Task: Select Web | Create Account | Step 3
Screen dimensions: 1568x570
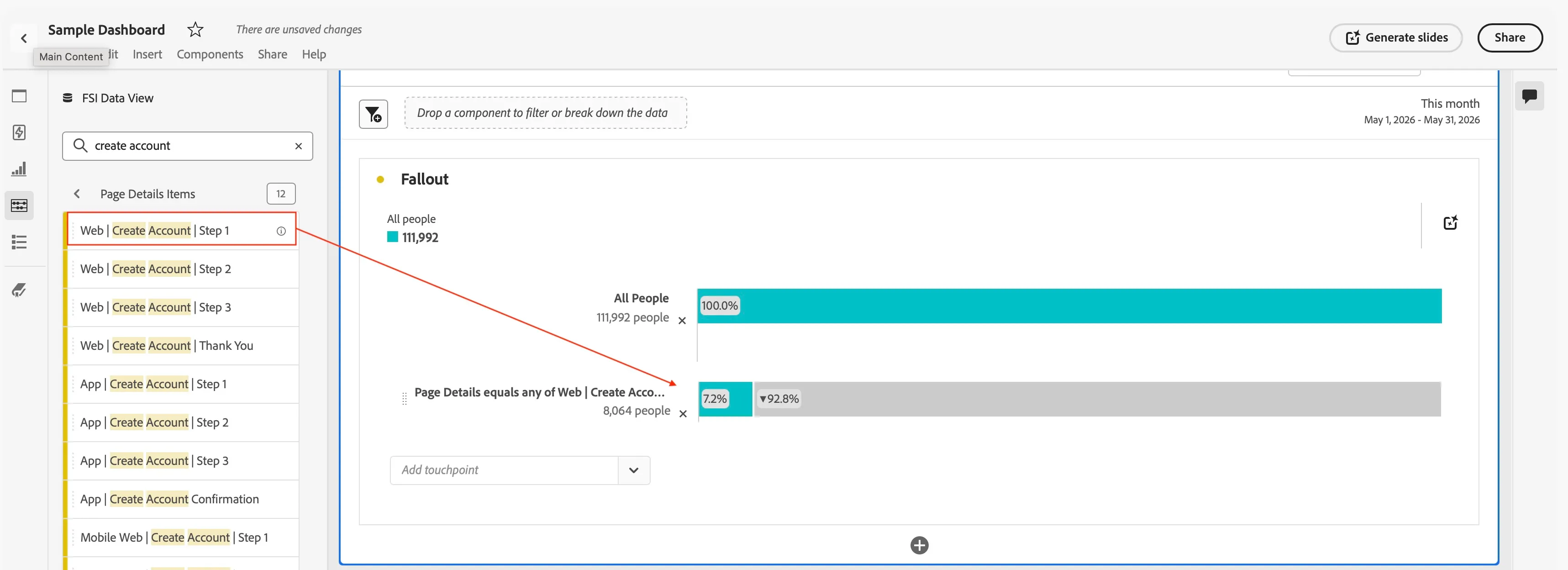Action: pos(181,307)
